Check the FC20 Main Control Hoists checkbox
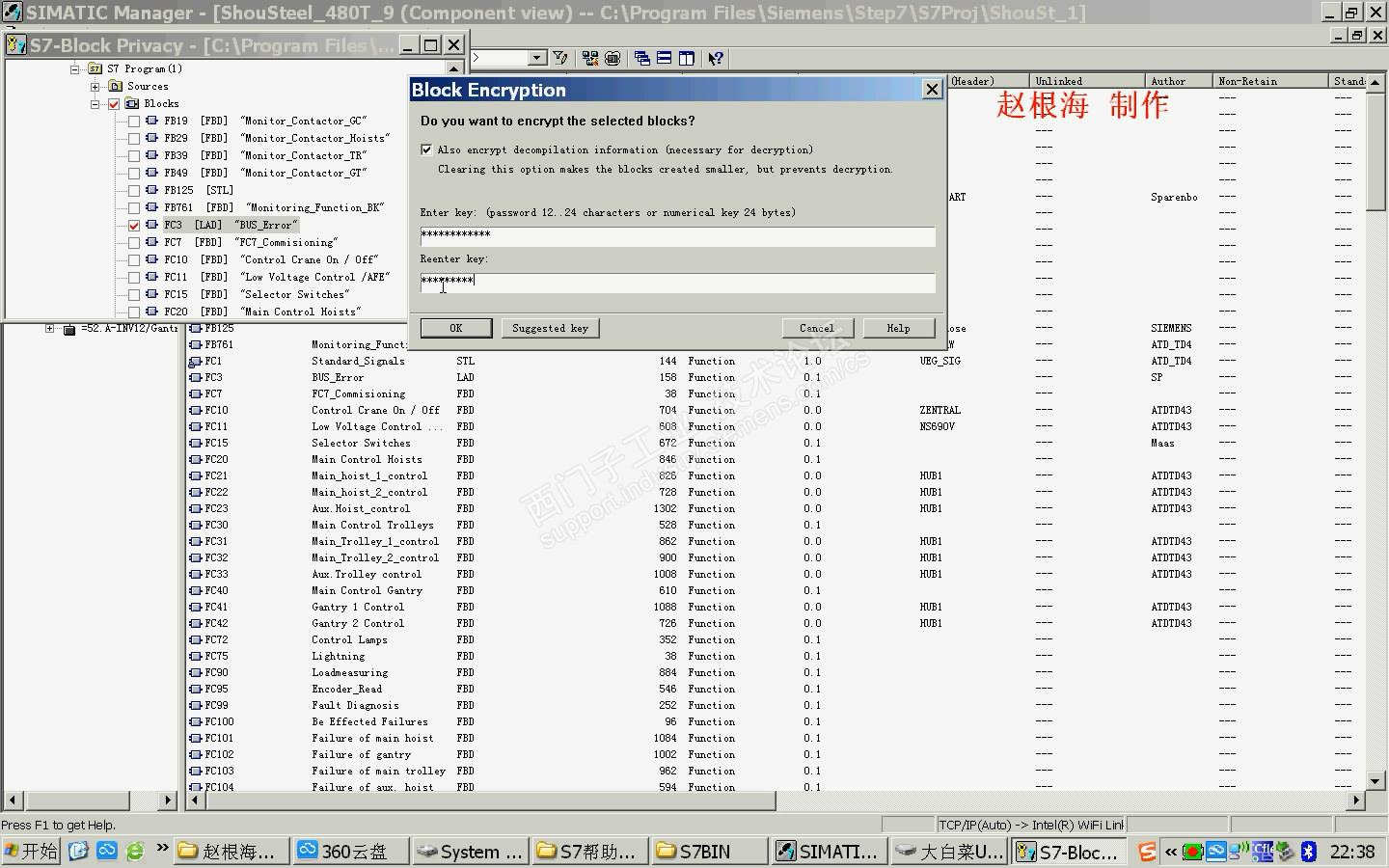The width and height of the screenshot is (1389, 868). tap(134, 312)
